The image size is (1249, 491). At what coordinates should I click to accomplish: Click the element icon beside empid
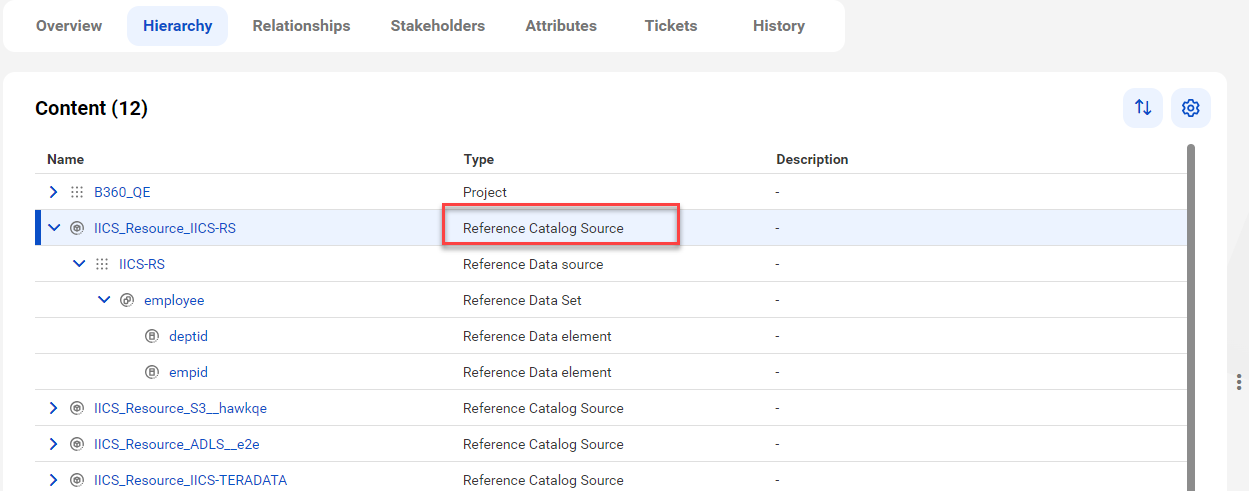pyautogui.click(x=152, y=372)
